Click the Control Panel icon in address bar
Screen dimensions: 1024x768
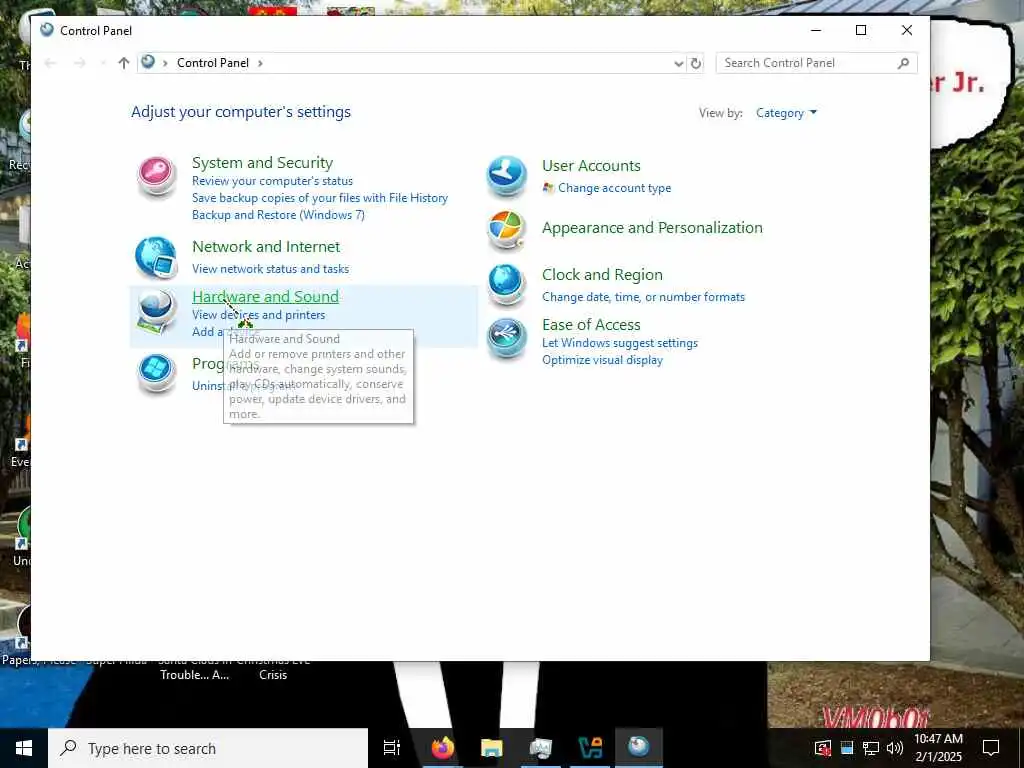(148, 62)
